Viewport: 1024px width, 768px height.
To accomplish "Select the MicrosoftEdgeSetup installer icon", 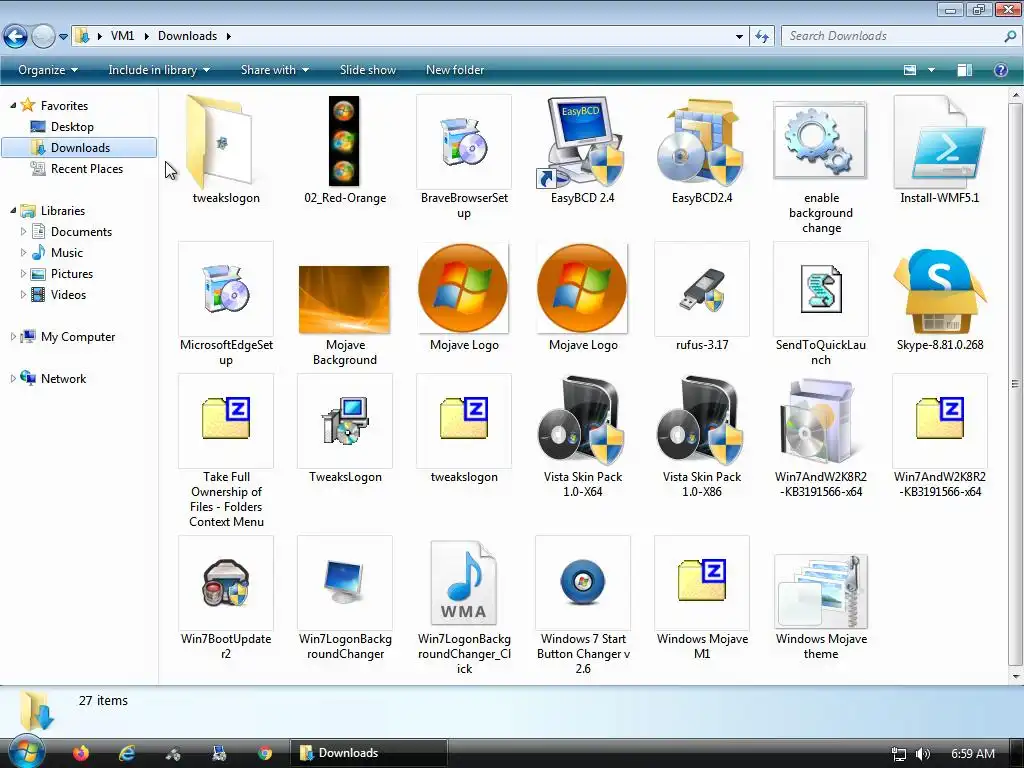I will point(226,289).
